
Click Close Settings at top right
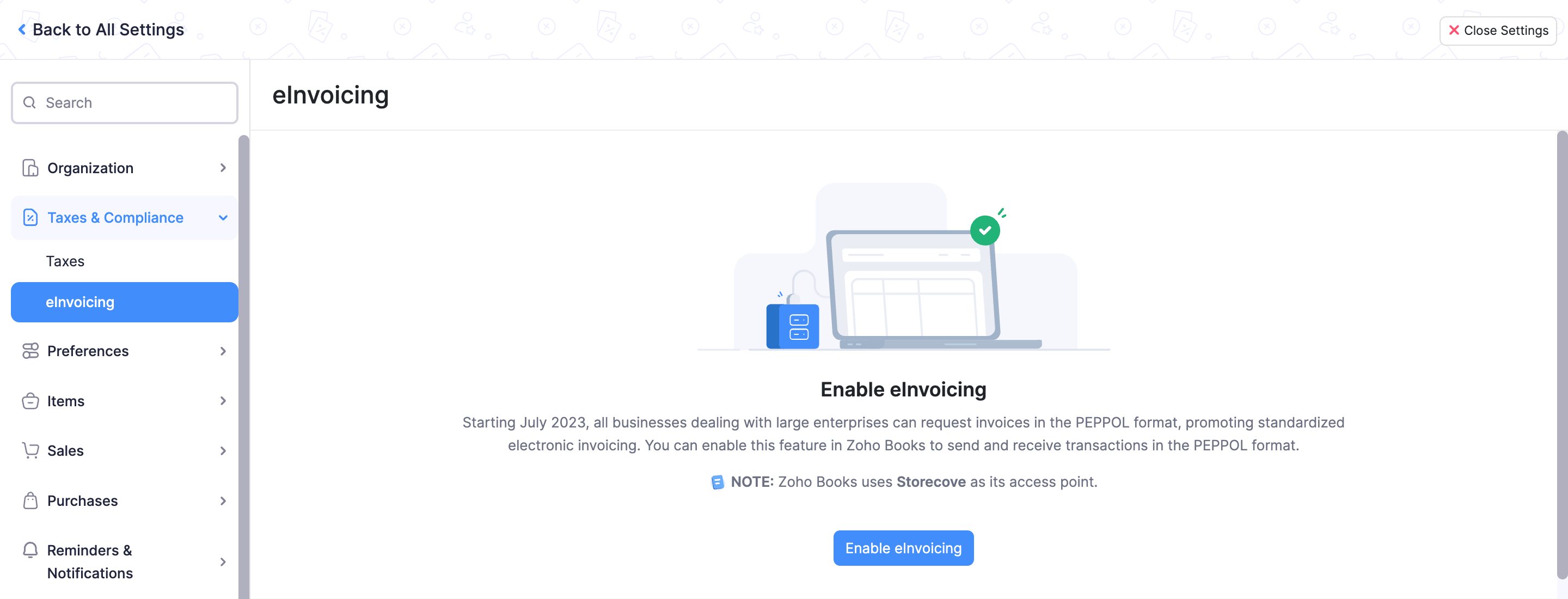1498,30
